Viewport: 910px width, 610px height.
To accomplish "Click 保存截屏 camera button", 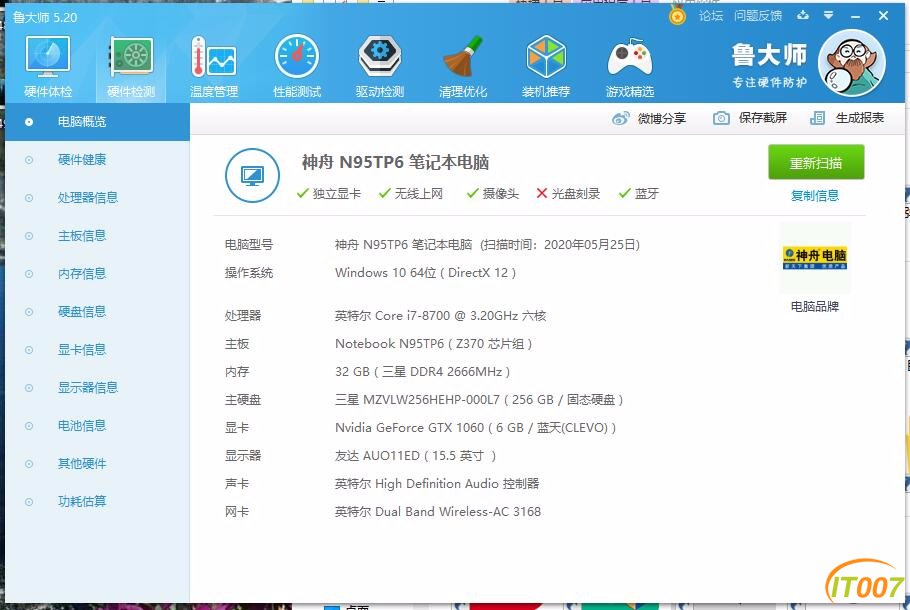I will pyautogui.click(x=750, y=118).
